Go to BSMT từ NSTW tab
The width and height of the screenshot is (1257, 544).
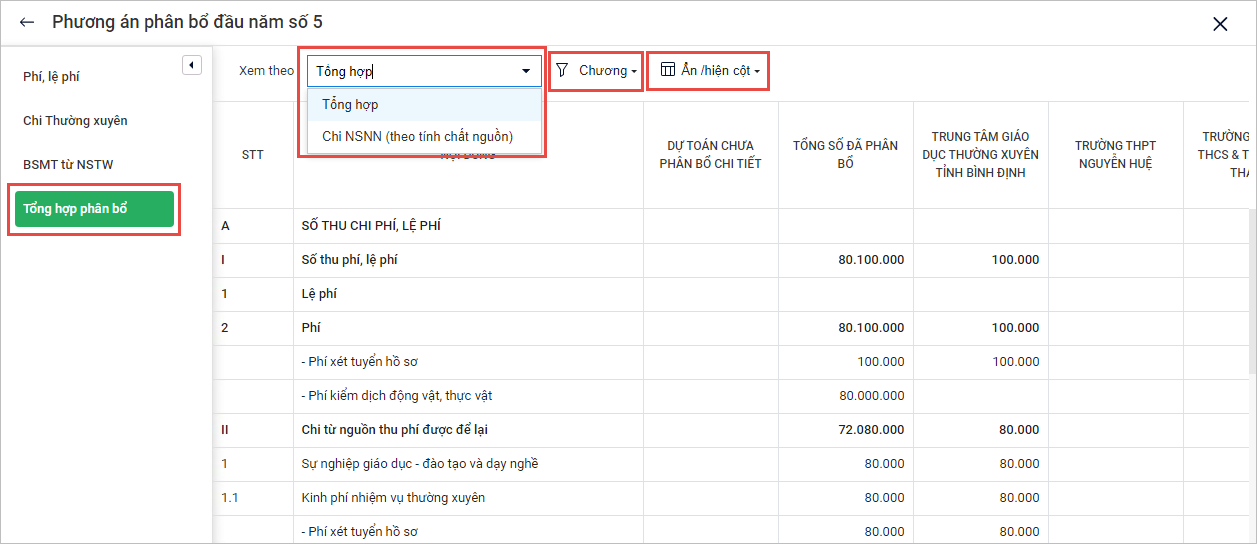(x=68, y=164)
